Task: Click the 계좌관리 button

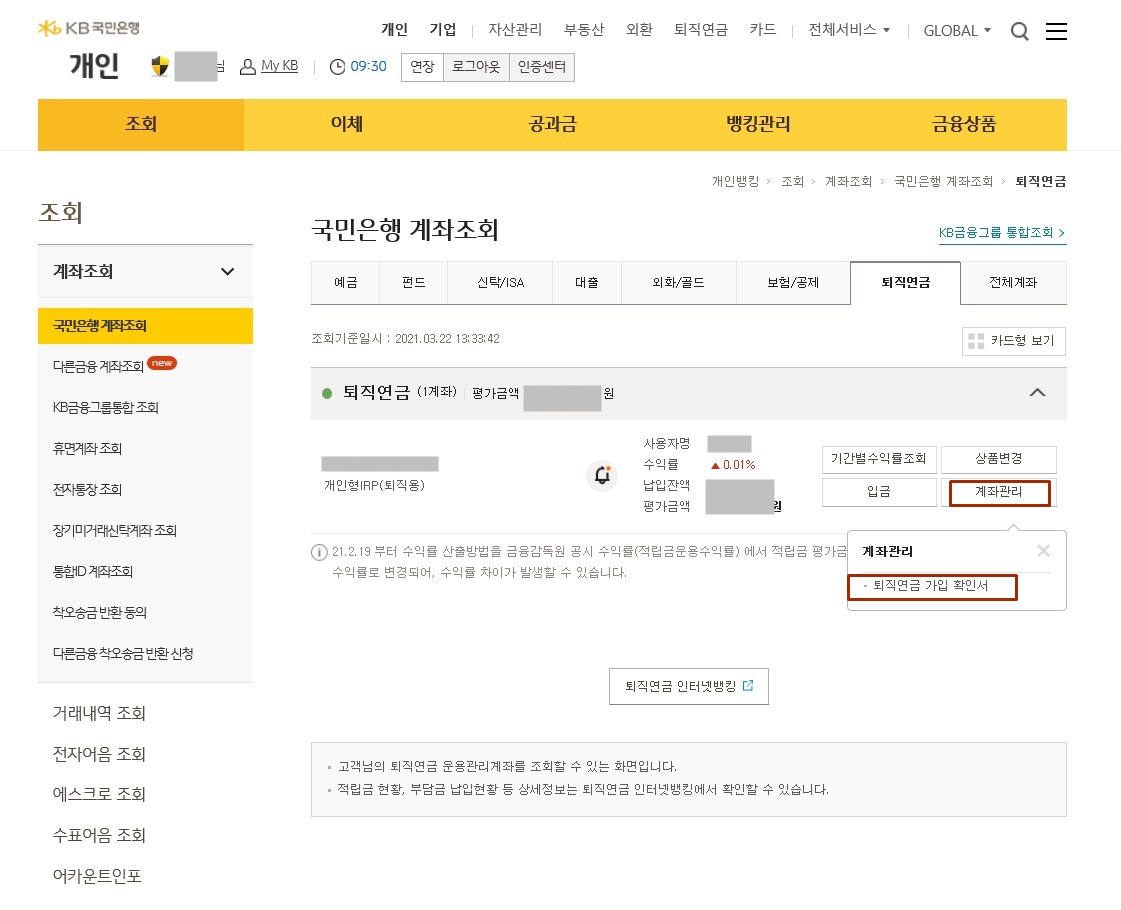Action: 999,492
